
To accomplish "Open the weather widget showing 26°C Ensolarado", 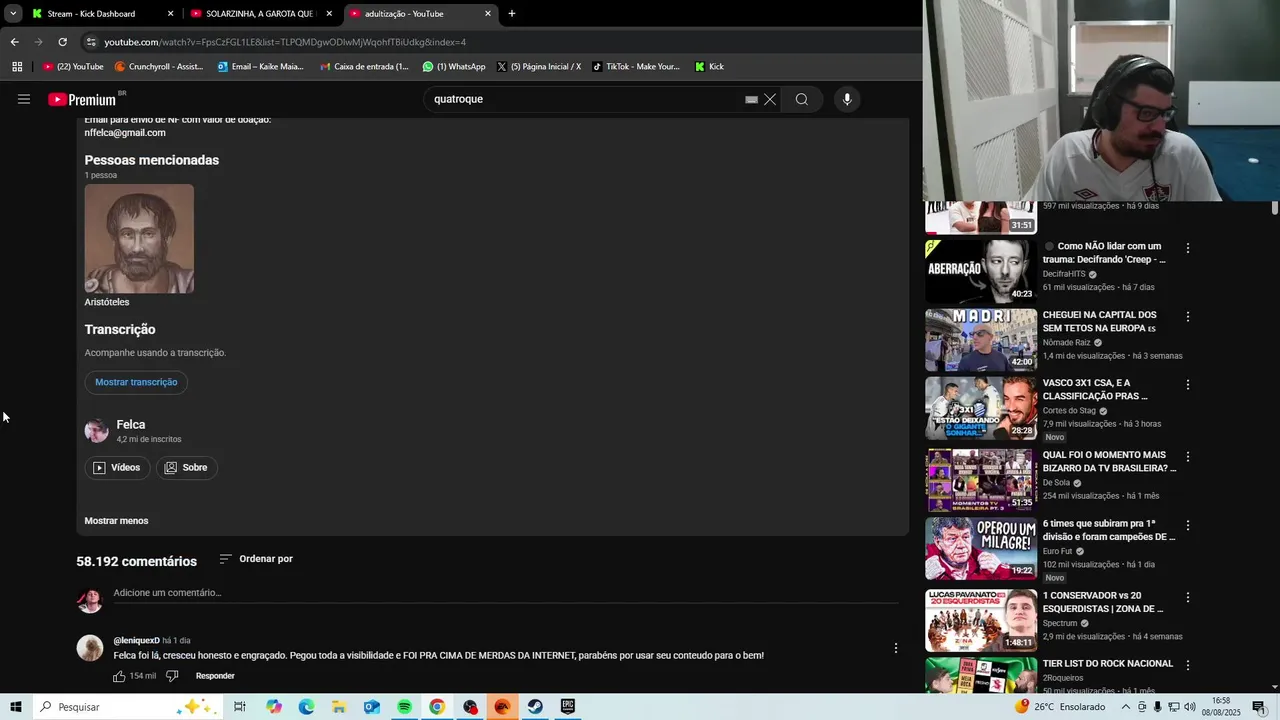I will point(1059,707).
